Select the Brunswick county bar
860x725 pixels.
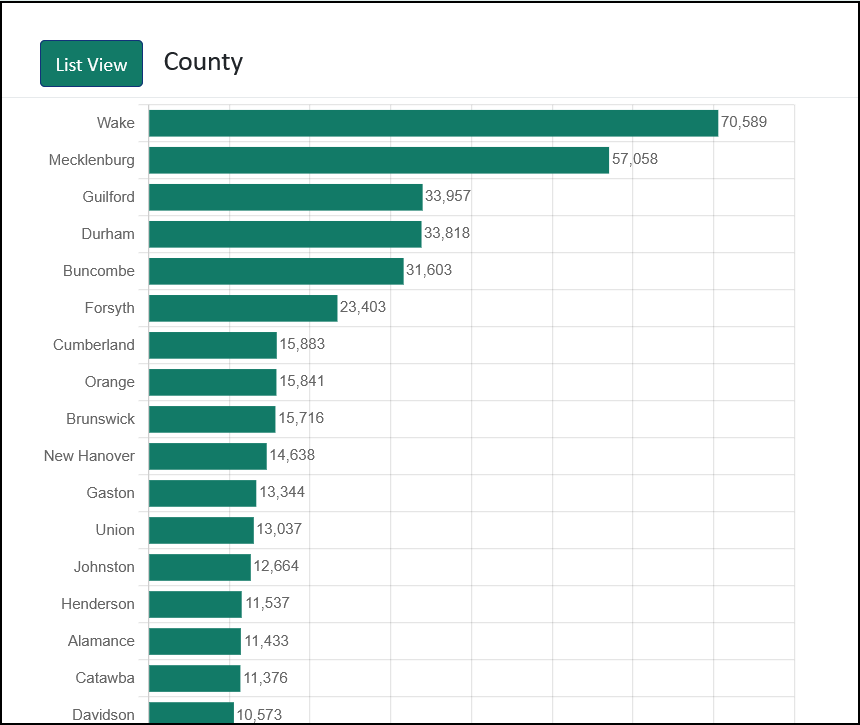point(212,419)
